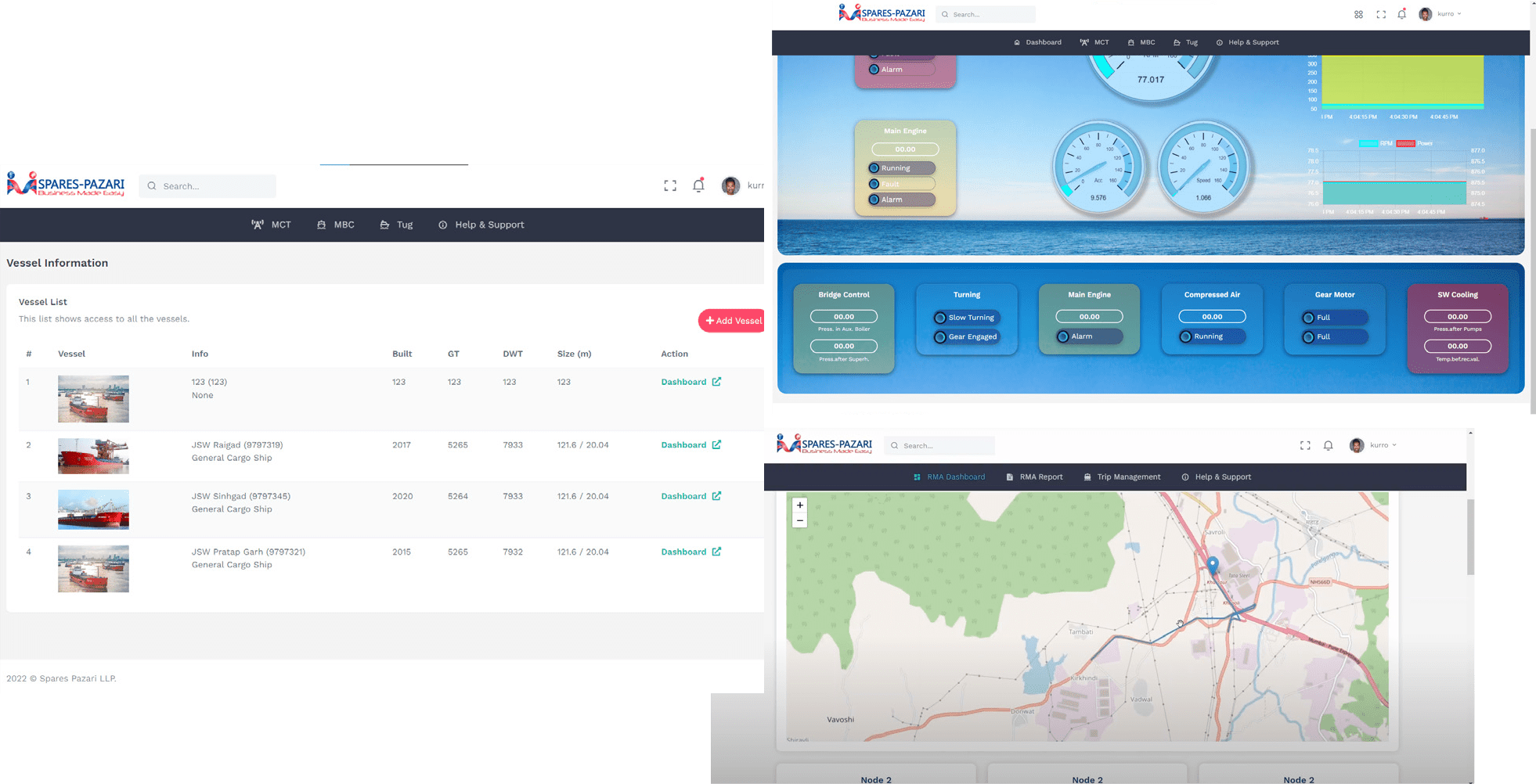1536x784 pixels.
Task: Open external link icon for JSW Sinhgad
Action: coord(716,496)
